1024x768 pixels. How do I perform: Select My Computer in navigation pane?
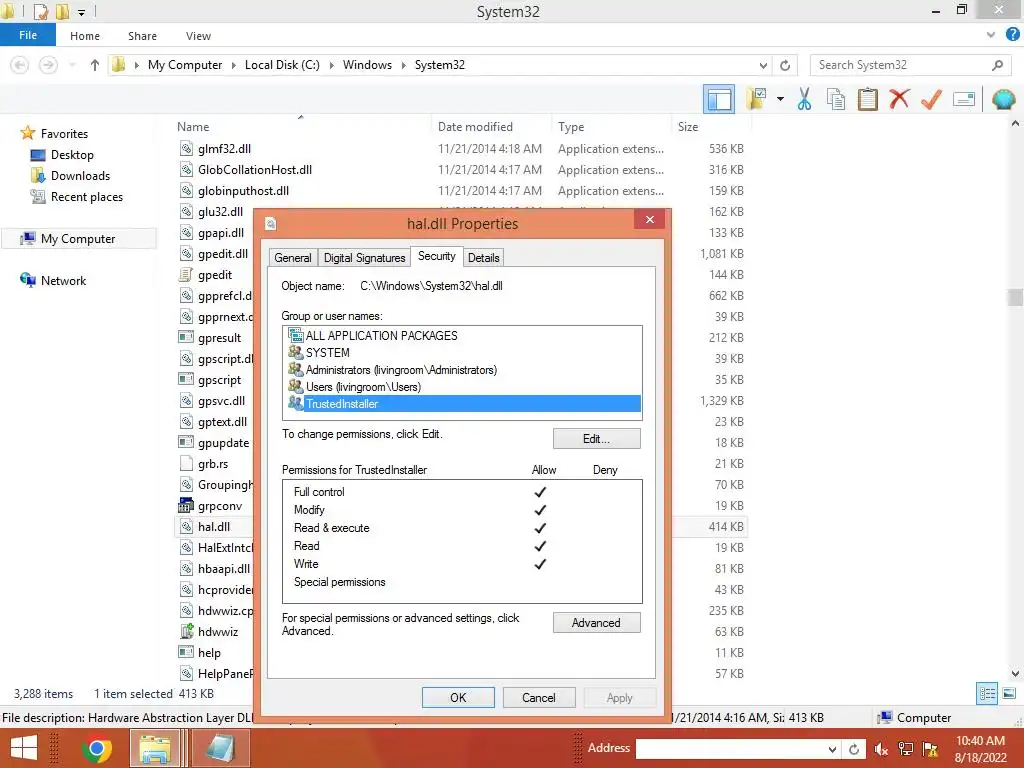[x=78, y=239]
